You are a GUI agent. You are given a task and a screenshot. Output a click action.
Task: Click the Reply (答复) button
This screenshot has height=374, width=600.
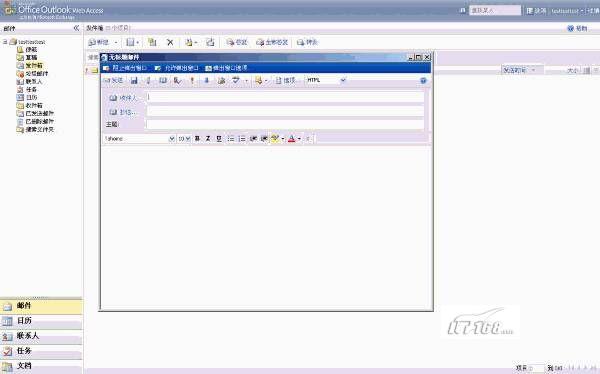tap(237, 42)
